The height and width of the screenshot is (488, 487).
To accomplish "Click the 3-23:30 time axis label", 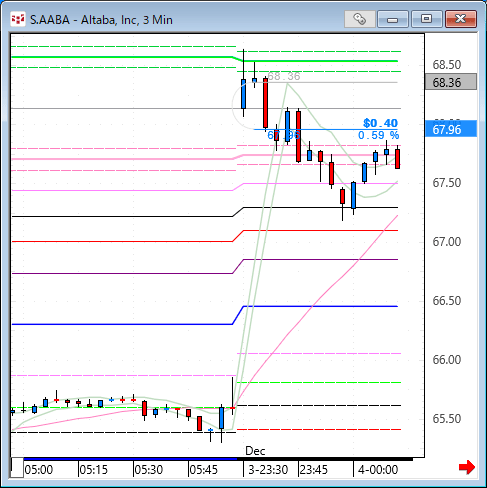I will click(x=268, y=470).
